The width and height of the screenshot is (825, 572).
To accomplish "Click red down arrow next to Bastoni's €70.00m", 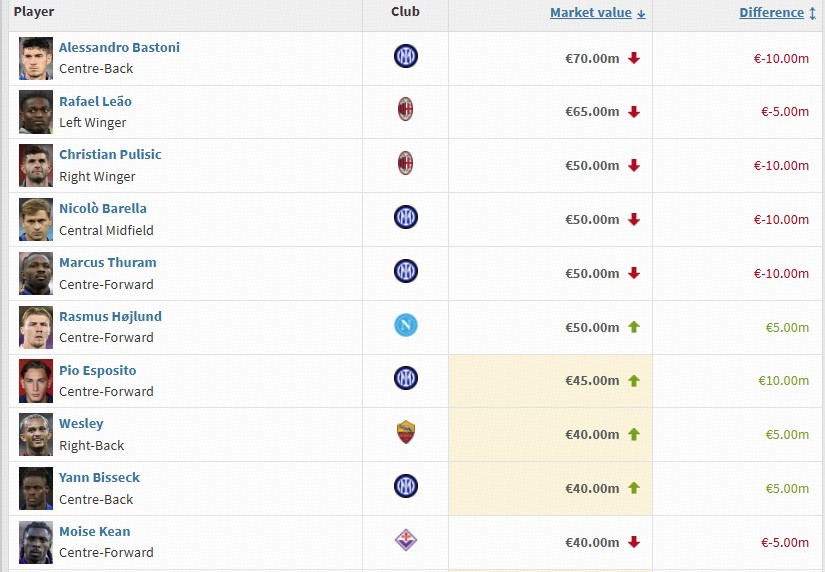I will pyautogui.click(x=634, y=58).
